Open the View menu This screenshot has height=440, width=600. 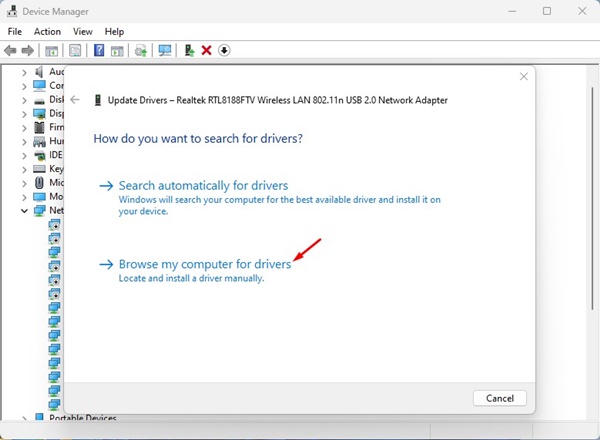83,31
